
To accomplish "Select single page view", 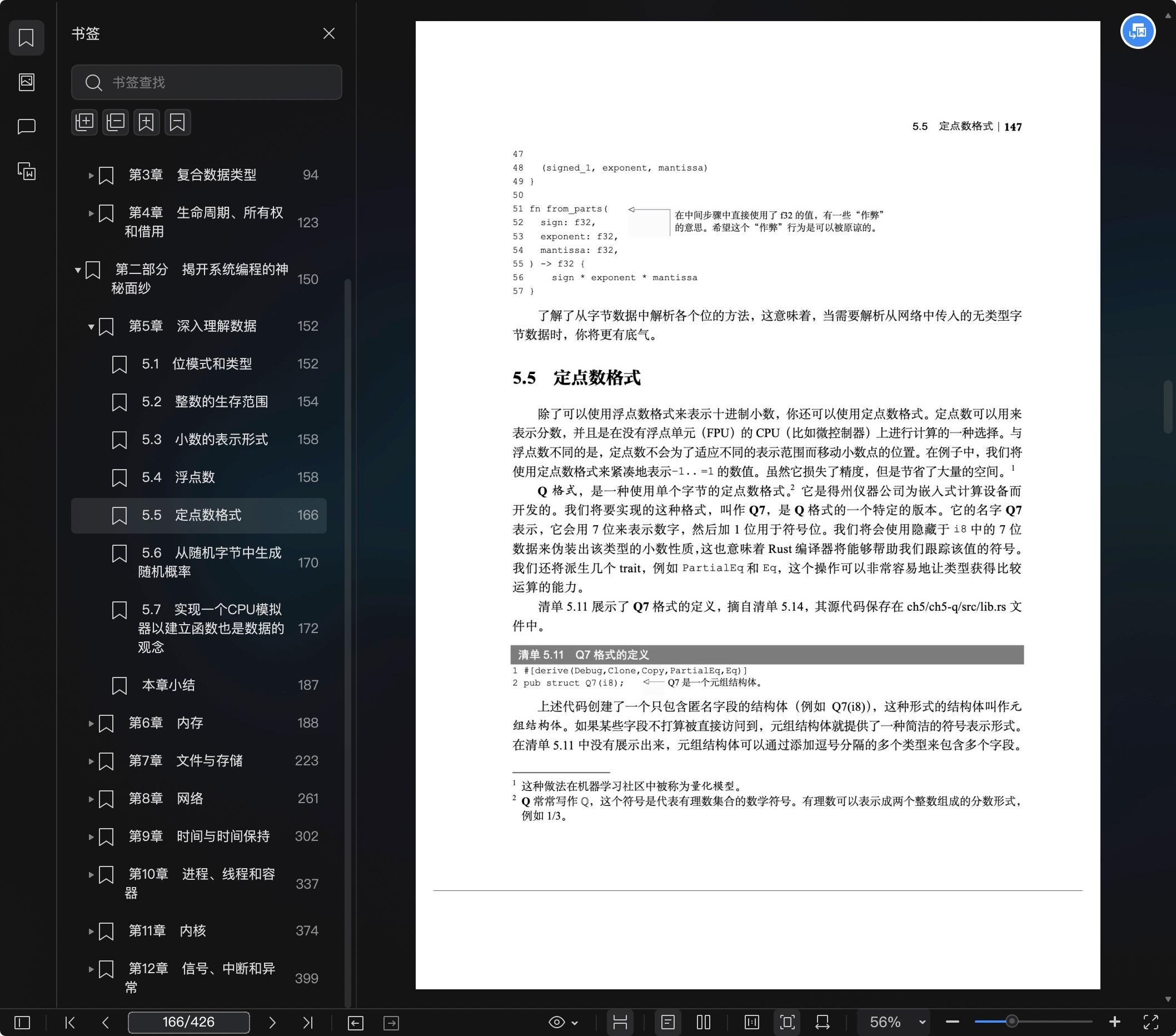I will 667,1022.
